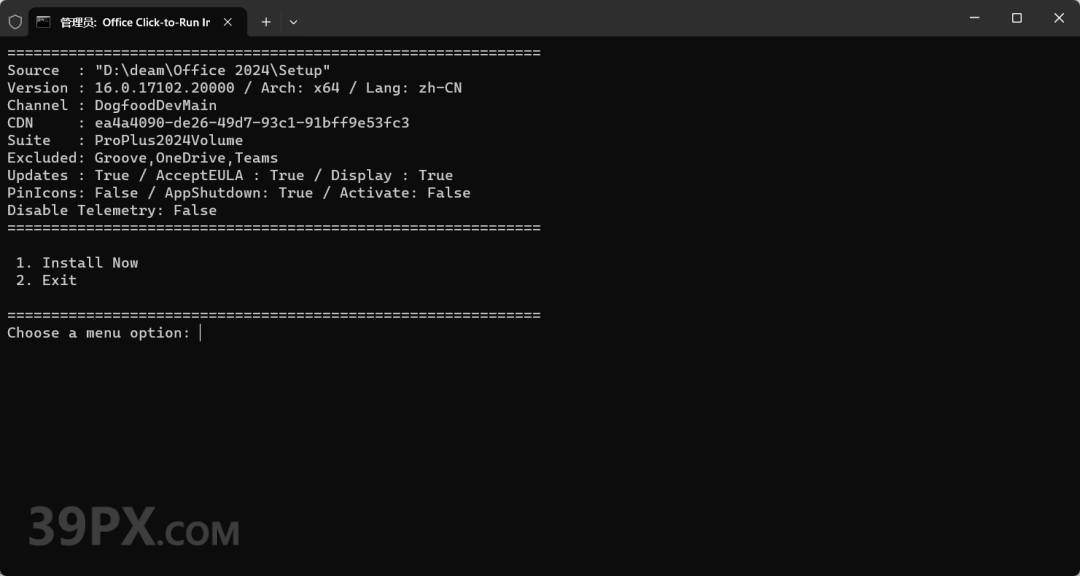Click the DogfoodDevMain channel text
Image resolution: width=1080 pixels, height=576 pixels.
156,105
